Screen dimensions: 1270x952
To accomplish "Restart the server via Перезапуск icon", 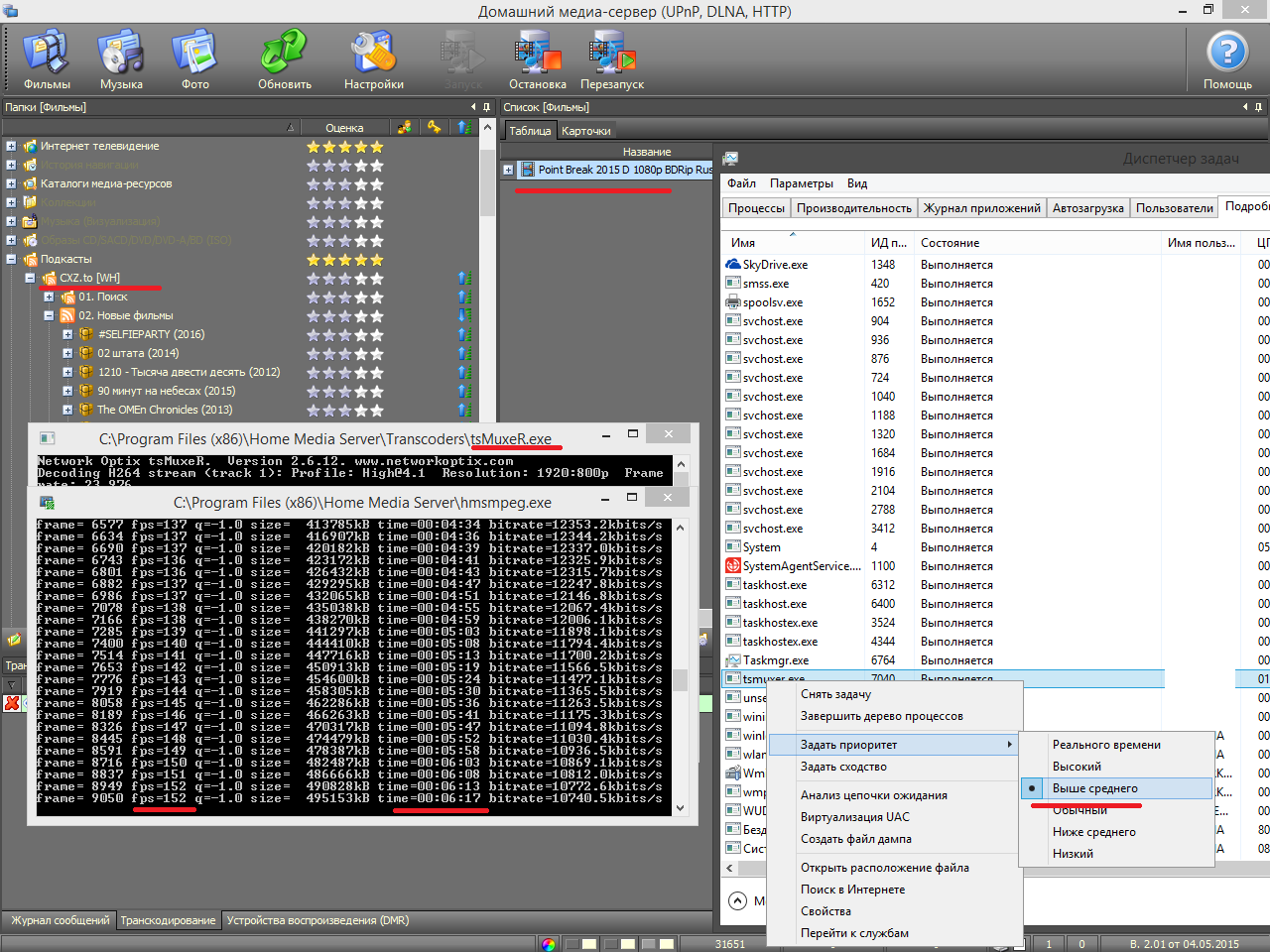I will point(611,59).
